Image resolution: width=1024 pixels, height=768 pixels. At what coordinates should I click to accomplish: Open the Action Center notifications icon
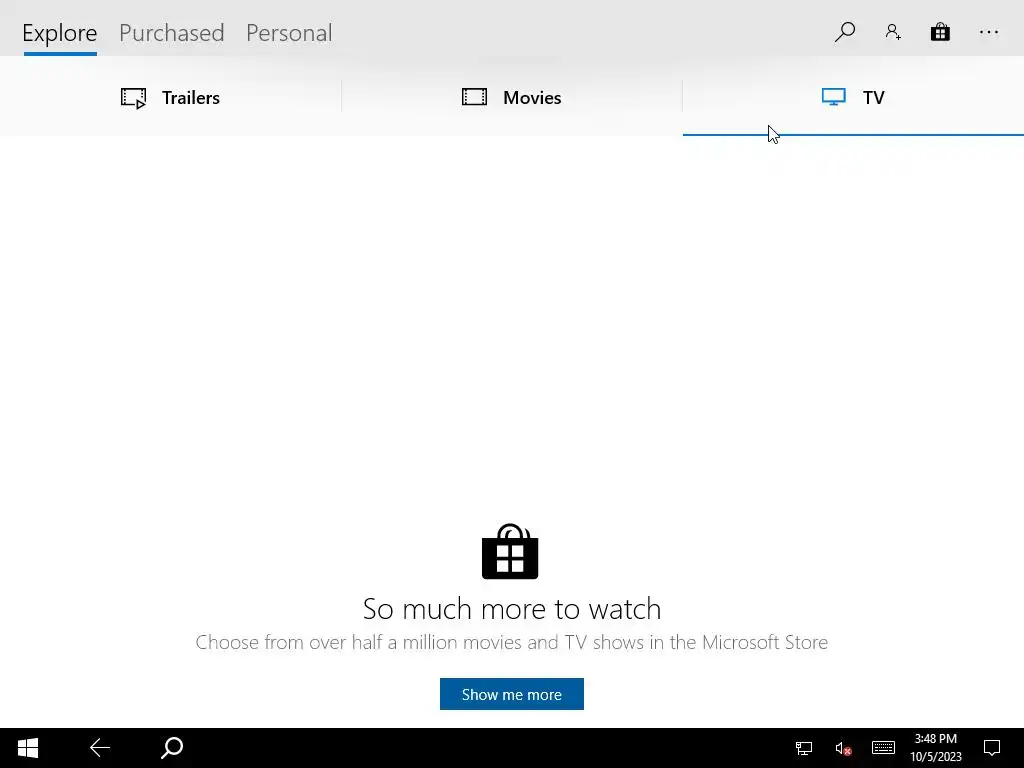(992, 748)
